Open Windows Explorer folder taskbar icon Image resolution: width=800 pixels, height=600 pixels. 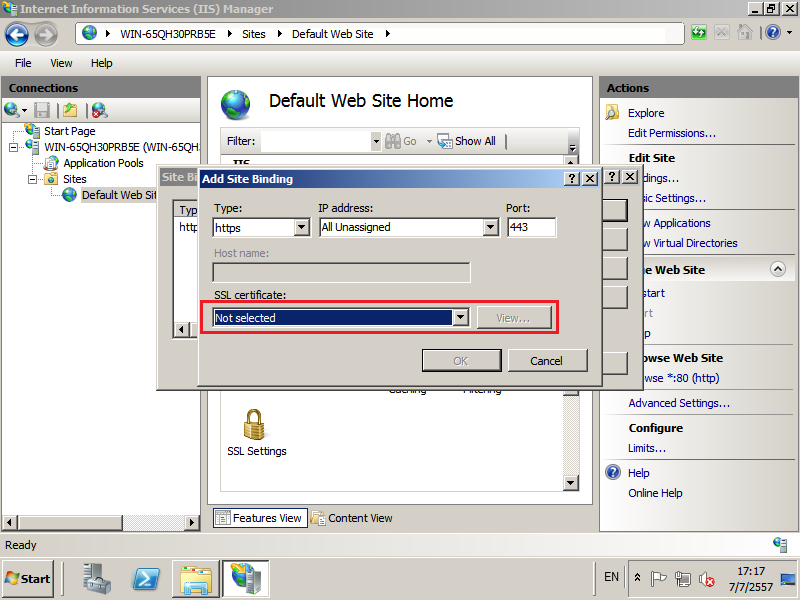[196, 578]
